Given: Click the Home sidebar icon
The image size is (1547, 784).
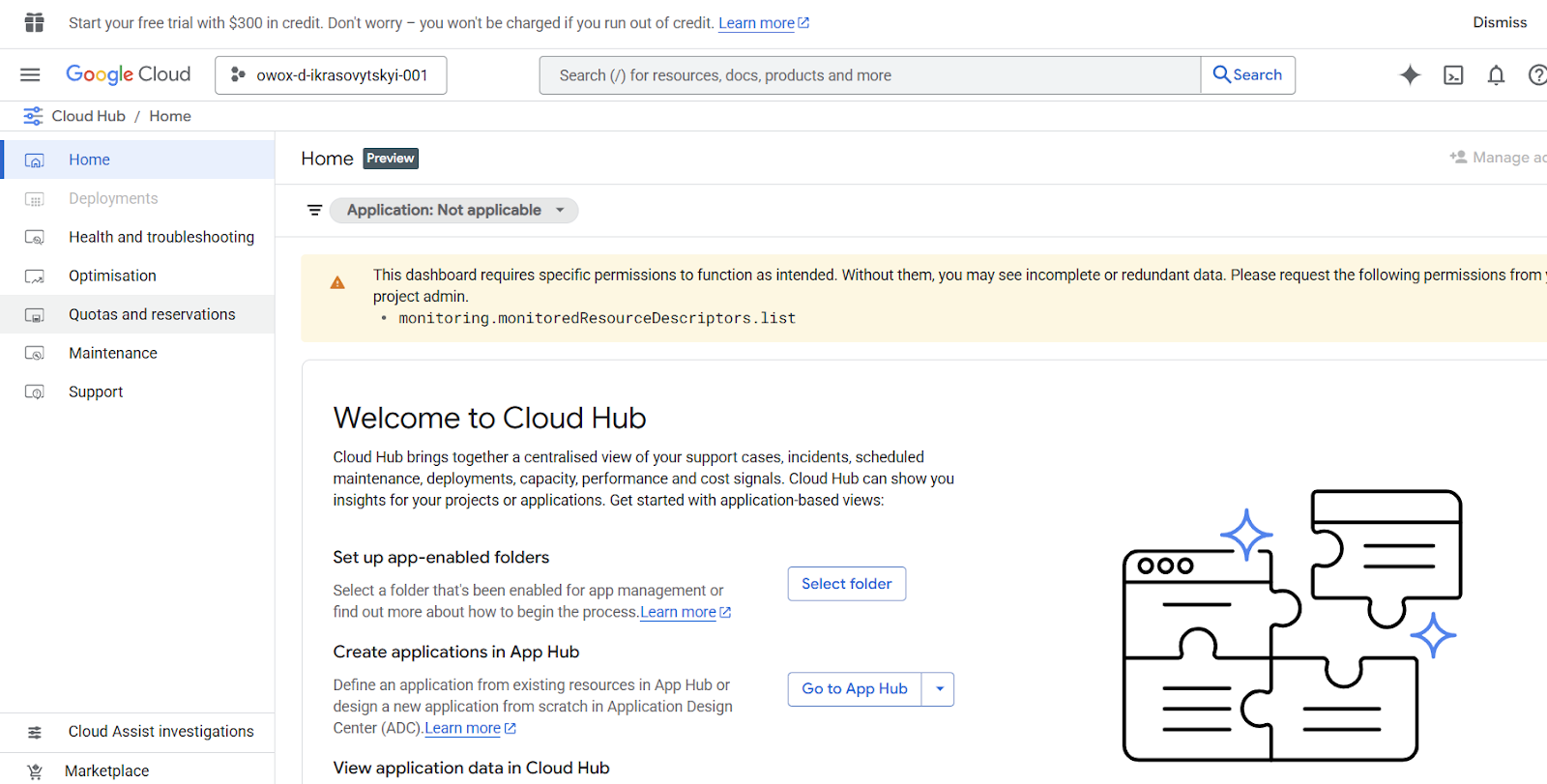Looking at the screenshot, I should [34, 160].
